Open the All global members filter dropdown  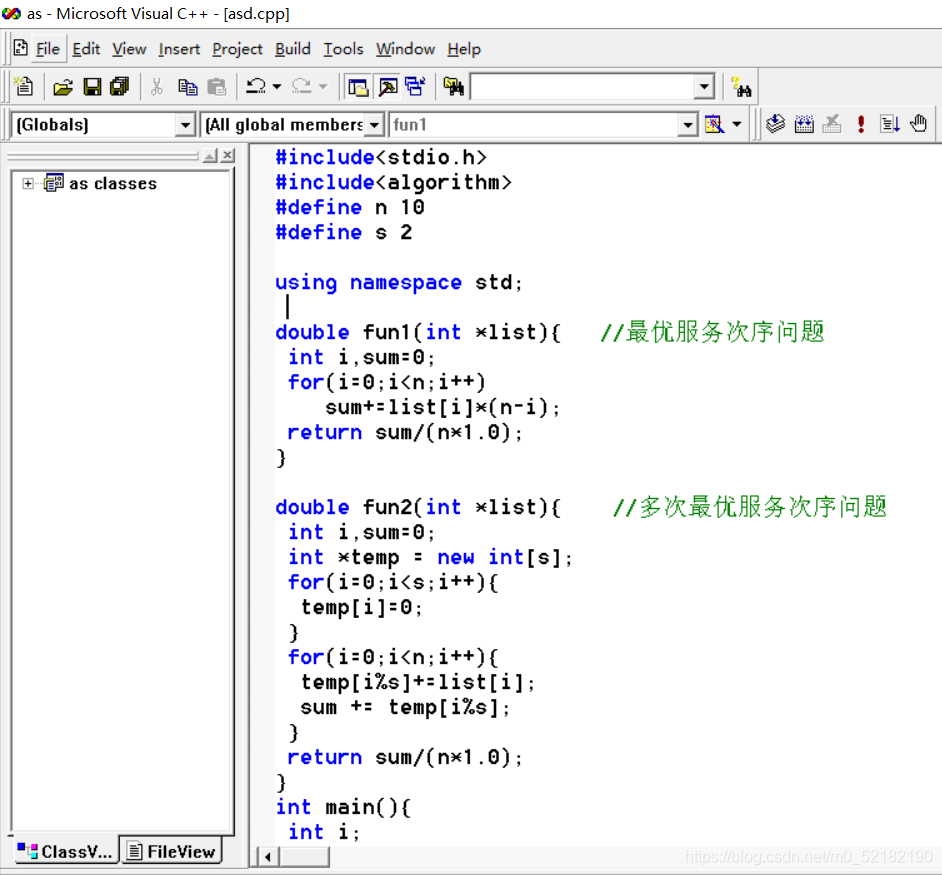click(374, 125)
